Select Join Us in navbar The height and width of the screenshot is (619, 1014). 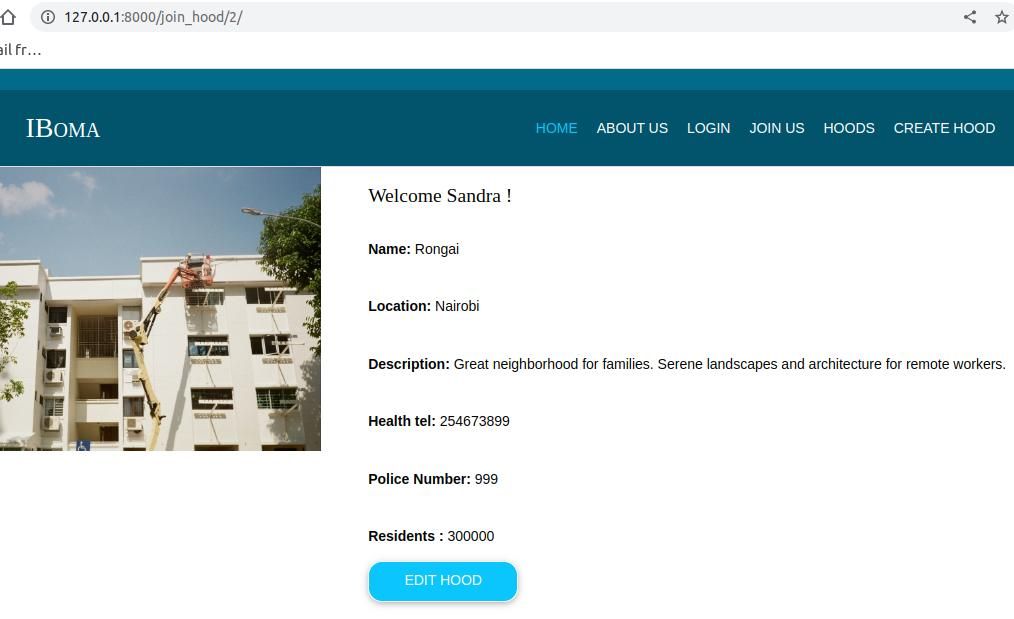[777, 128]
